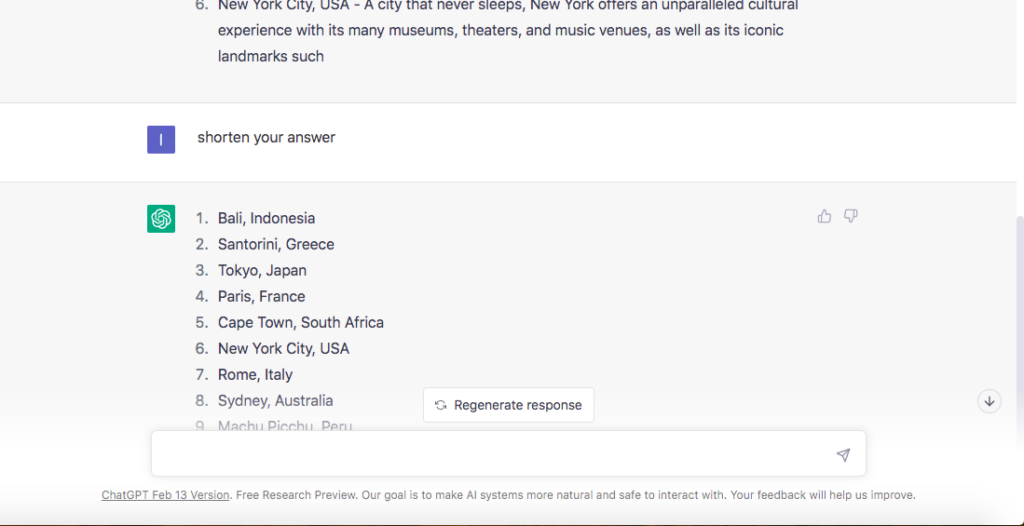Click the Regenerate response button
The image size is (1024, 526).
coord(508,405)
